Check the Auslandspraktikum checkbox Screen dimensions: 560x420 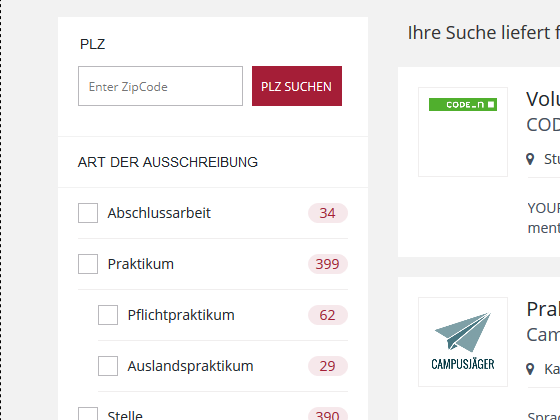click(108, 366)
